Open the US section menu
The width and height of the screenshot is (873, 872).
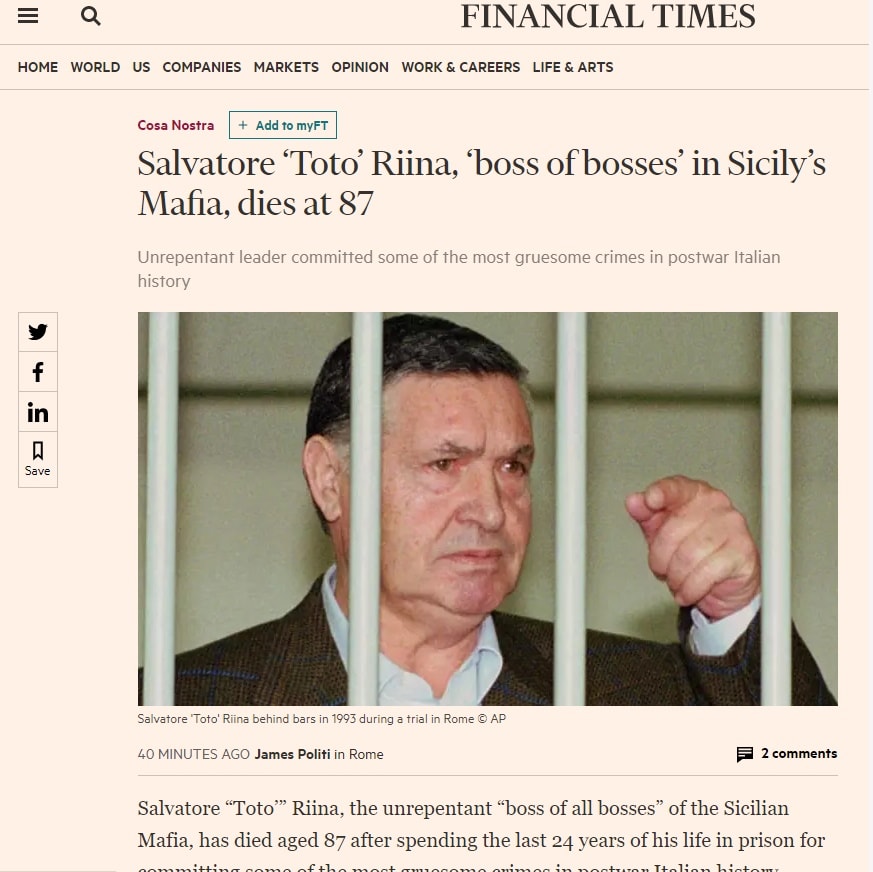(141, 67)
